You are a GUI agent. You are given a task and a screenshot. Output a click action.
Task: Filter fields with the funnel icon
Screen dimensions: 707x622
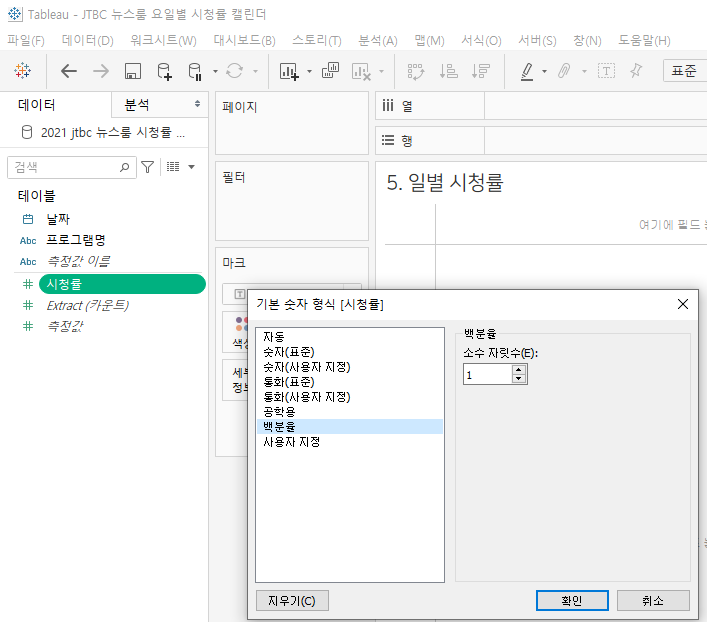click(147, 167)
